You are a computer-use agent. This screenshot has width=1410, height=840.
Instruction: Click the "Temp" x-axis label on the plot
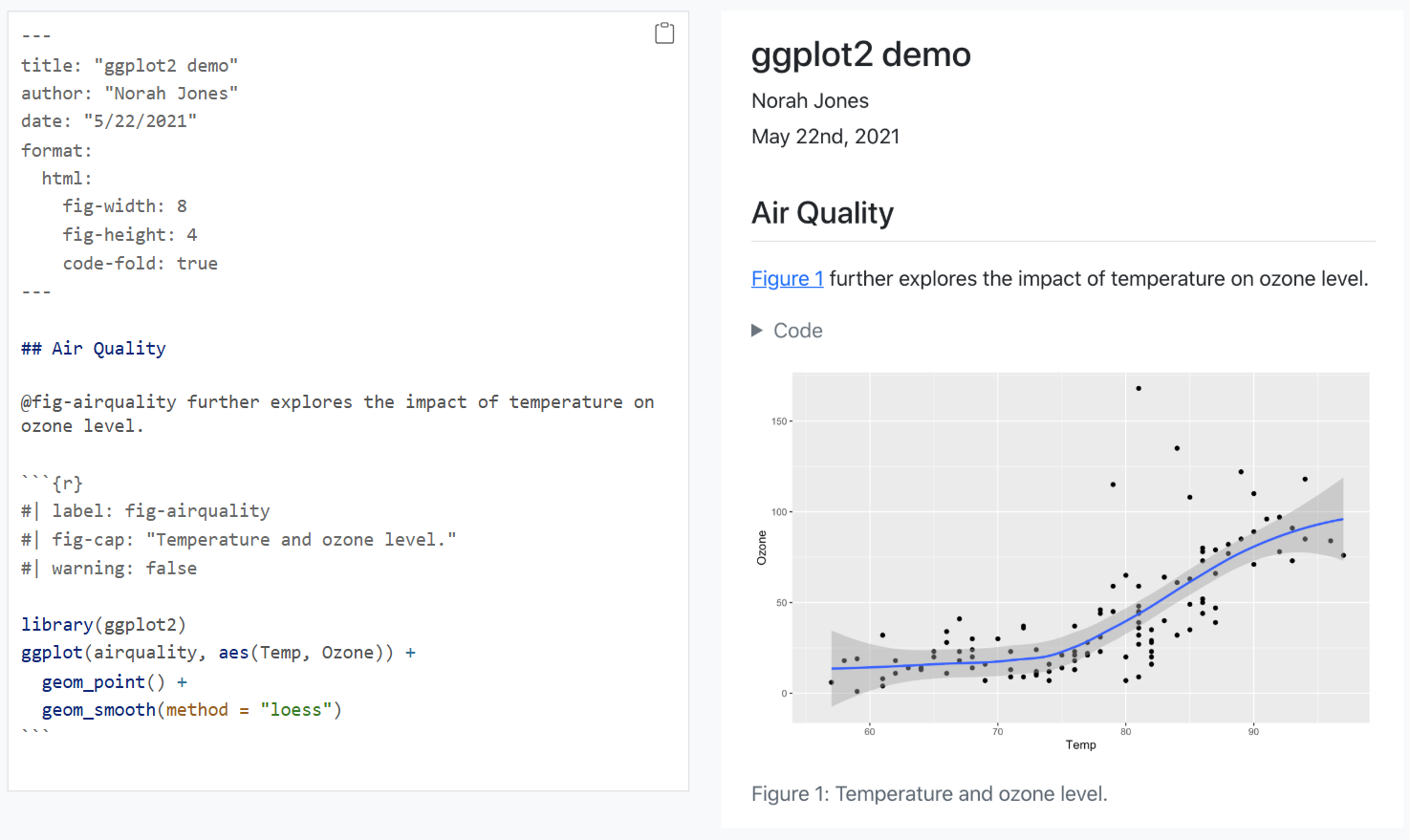click(x=1080, y=745)
